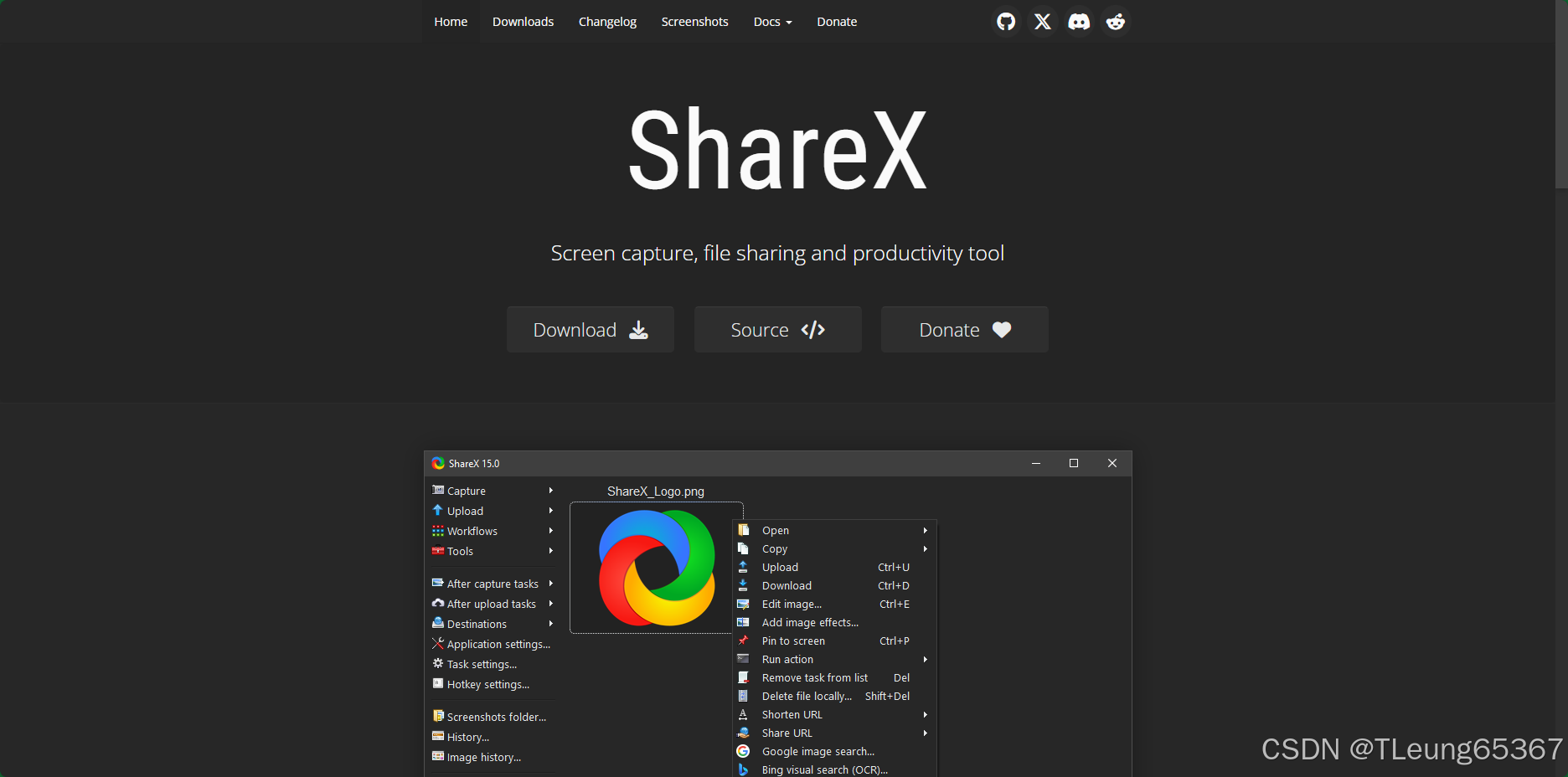The height and width of the screenshot is (777, 1568).
Task: Click the Capture menu icon
Action: (438, 490)
